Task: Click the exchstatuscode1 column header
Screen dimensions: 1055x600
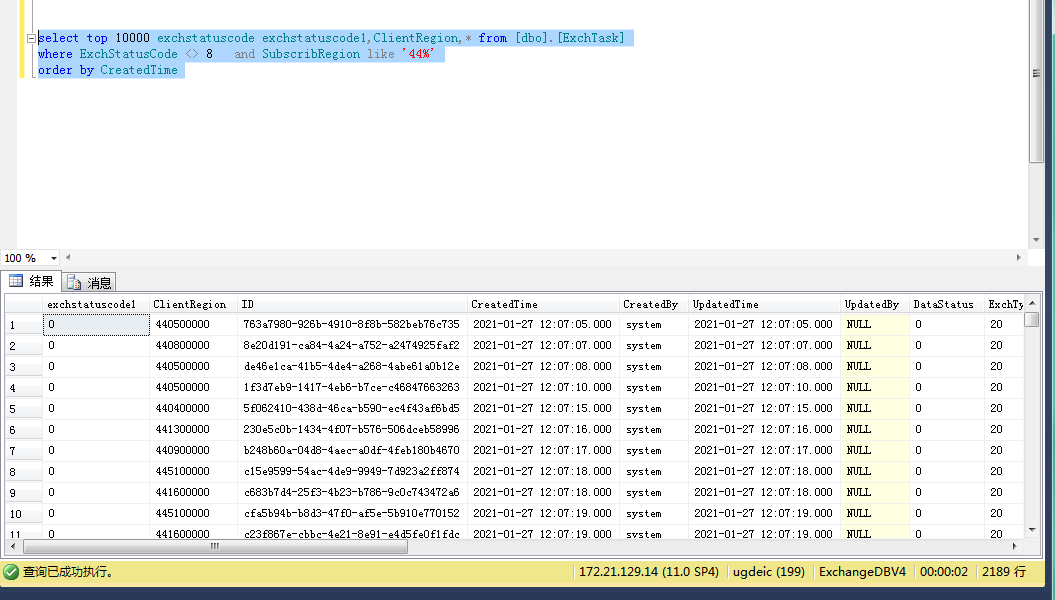Action: tap(96, 304)
